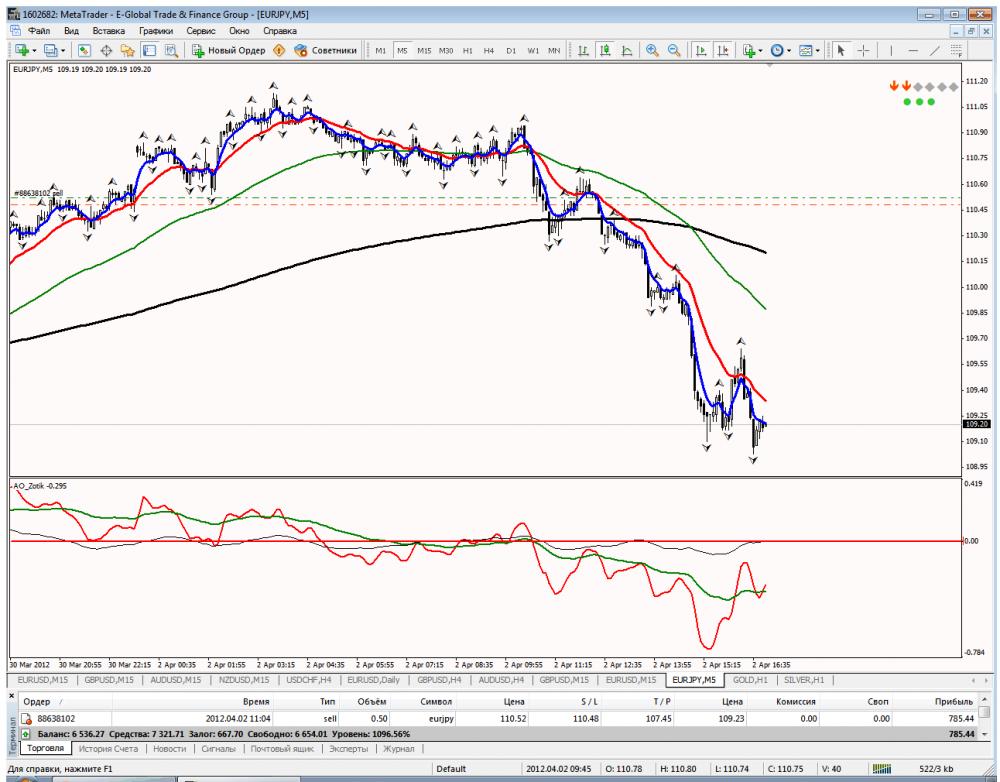Toggle Chart Shift icon
Image resolution: width=1000 pixels, height=782 pixels.
pos(723,50)
